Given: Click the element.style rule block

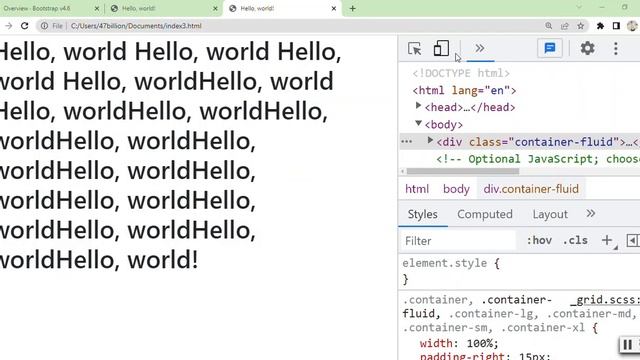Looking at the screenshot, I should coord(451,271).
